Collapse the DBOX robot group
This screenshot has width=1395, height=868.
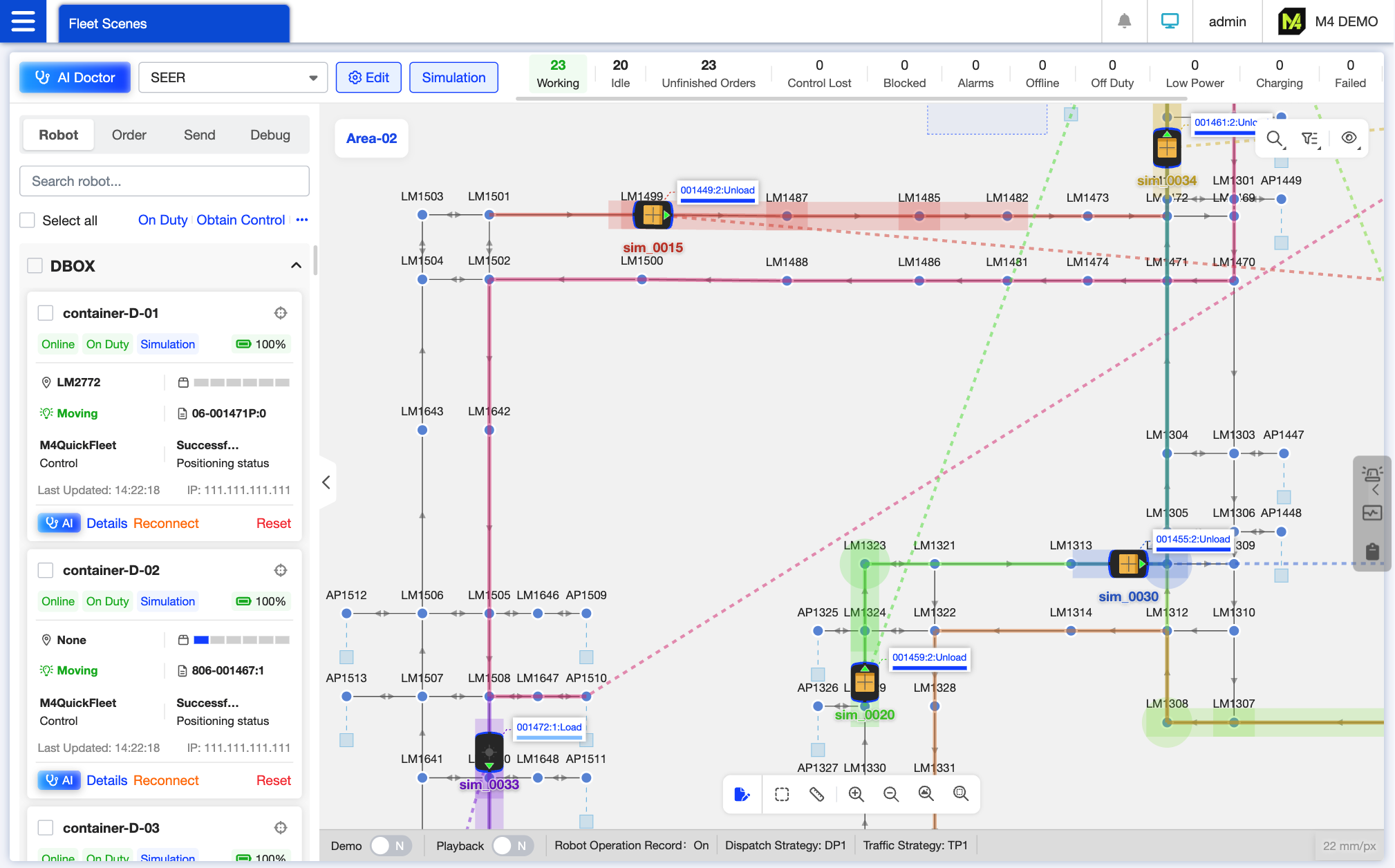point(296,266)
